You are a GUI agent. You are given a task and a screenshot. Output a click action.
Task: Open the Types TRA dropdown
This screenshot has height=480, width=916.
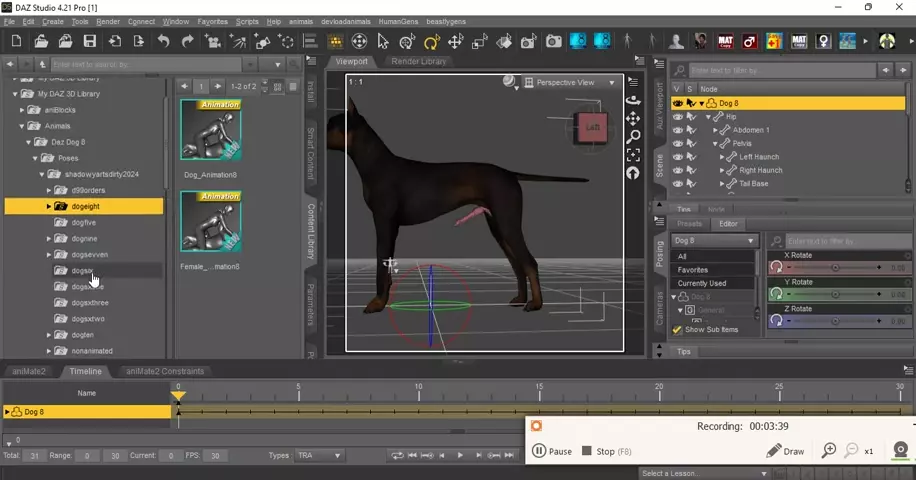coord(319,455)
